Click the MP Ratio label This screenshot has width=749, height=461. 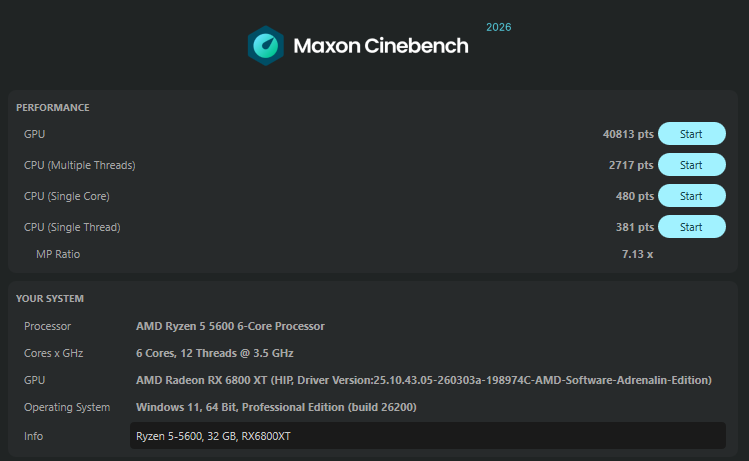[x=58, y=254]
